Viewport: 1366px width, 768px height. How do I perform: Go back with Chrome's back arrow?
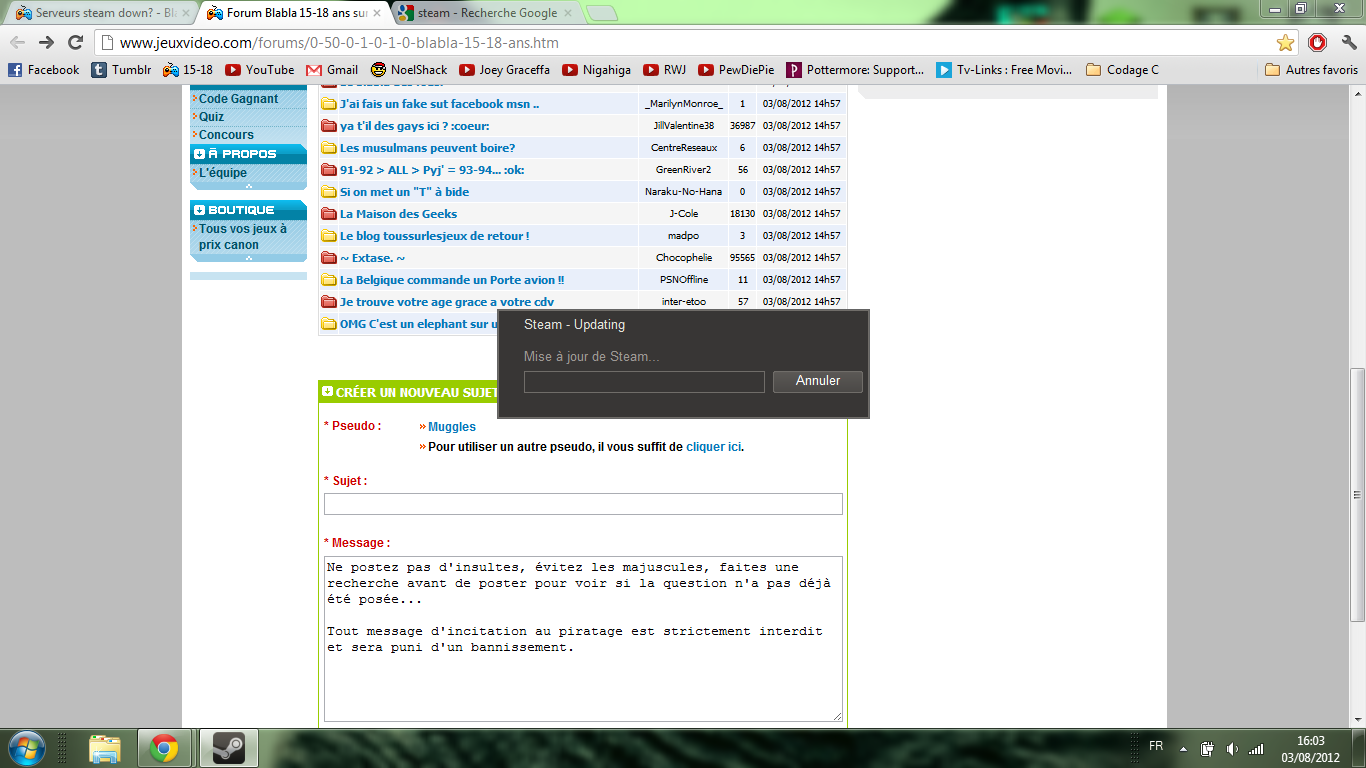pyautogui.click(x=17, y=42)
